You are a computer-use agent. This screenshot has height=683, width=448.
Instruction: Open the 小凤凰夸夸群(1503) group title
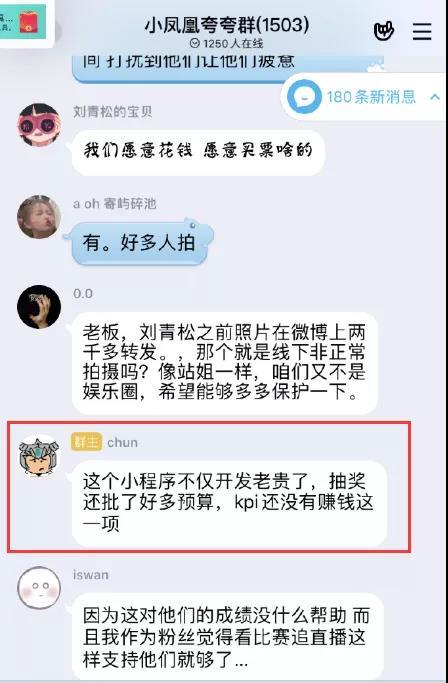point(227,26)
